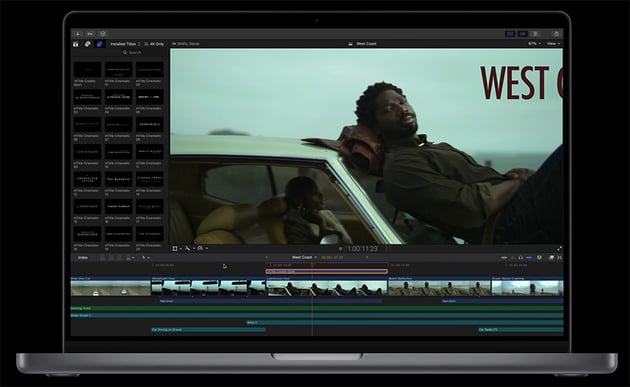Click the red playhead on timeline ruler

coord(312,265)
